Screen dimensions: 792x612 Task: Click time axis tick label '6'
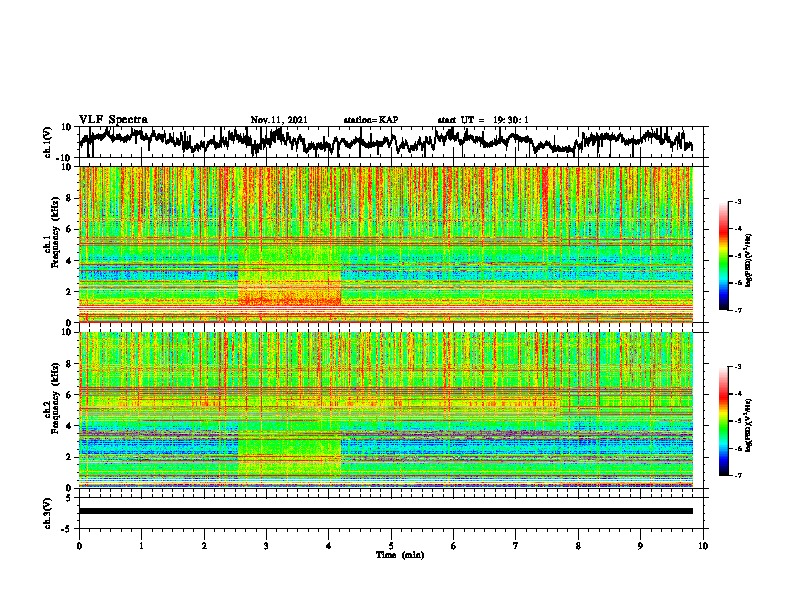click(x=454, y=546)
